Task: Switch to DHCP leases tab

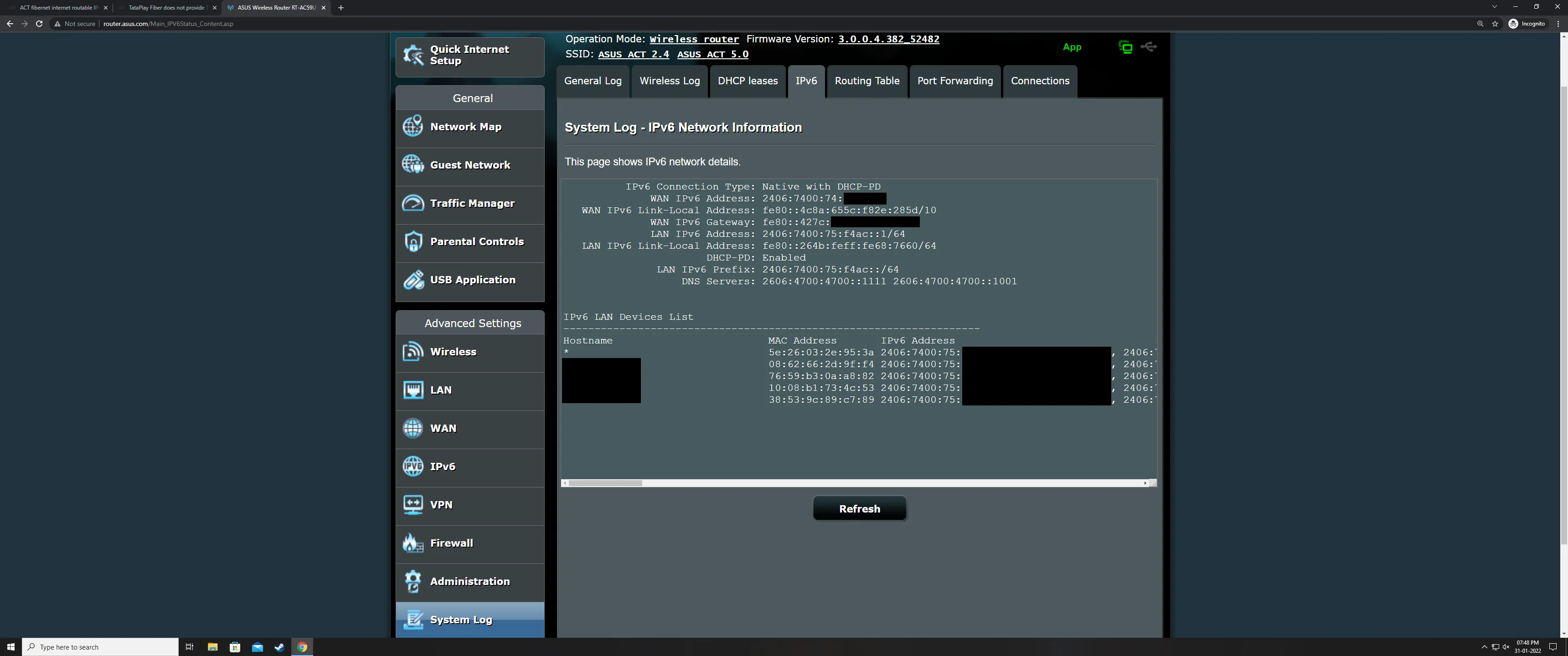Action: 748,81
